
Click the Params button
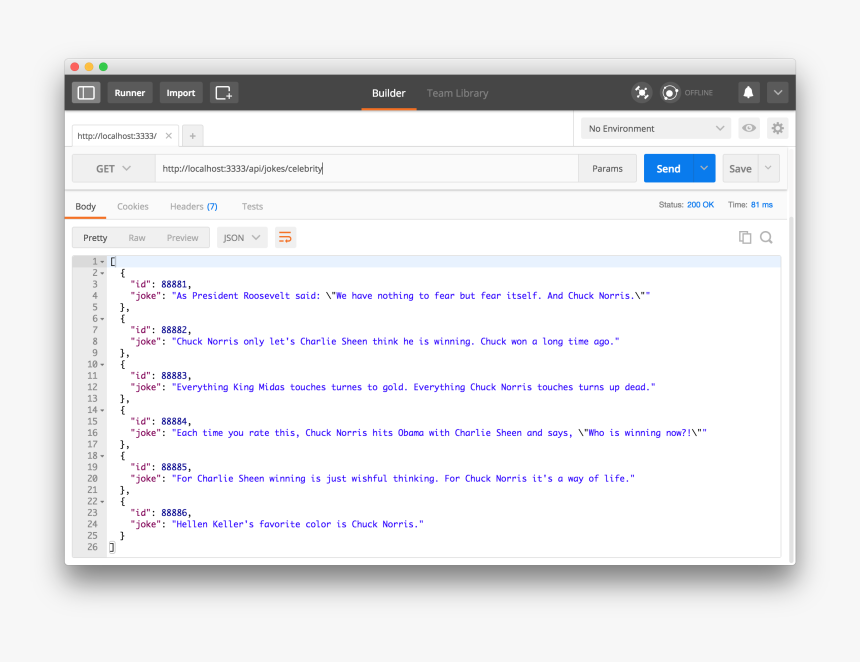coord(607,168)
